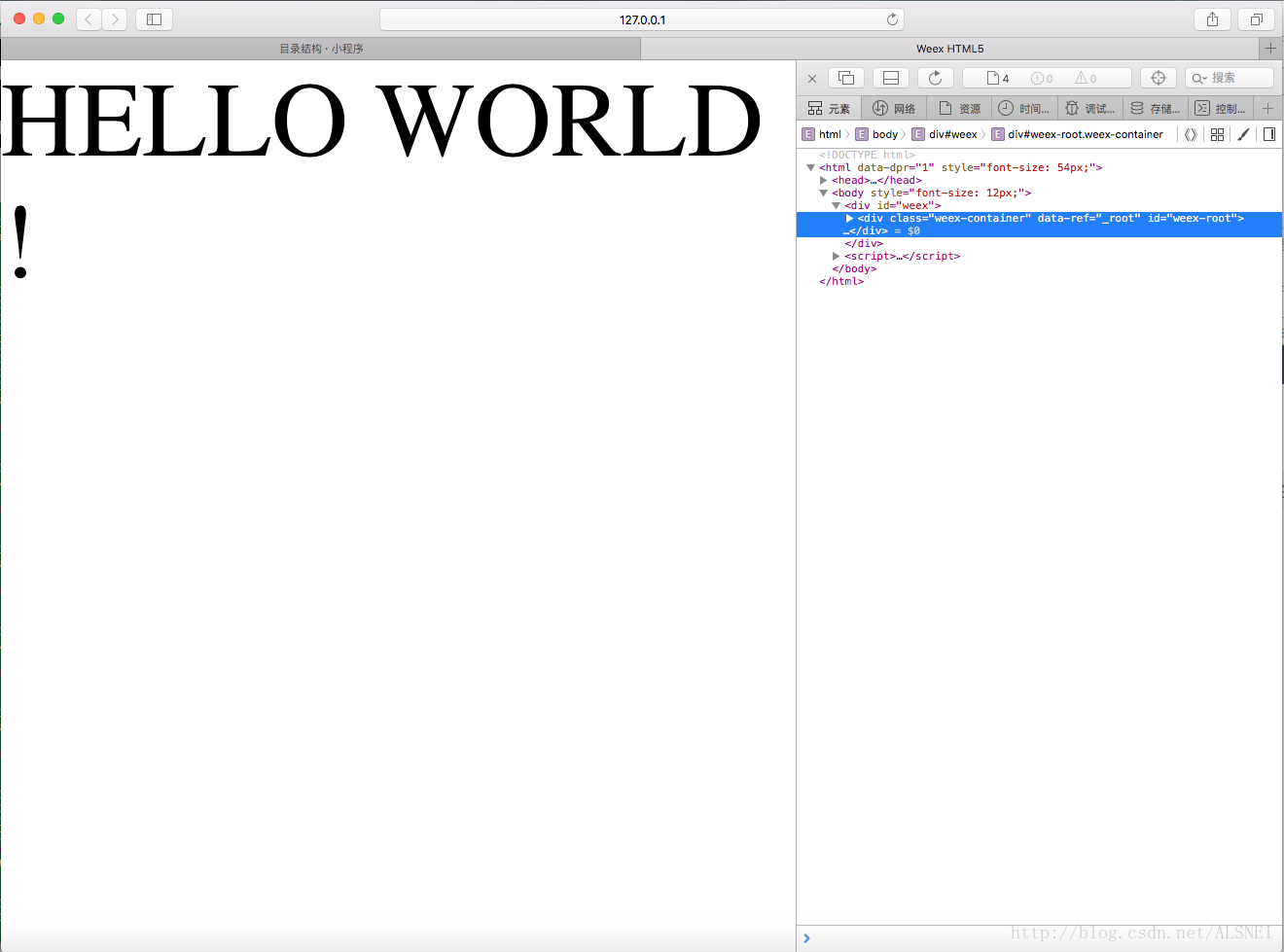The image size is (1284, 952).
Task: Select div#weex in the breadcrumb path
Action: tap(945, 134)
